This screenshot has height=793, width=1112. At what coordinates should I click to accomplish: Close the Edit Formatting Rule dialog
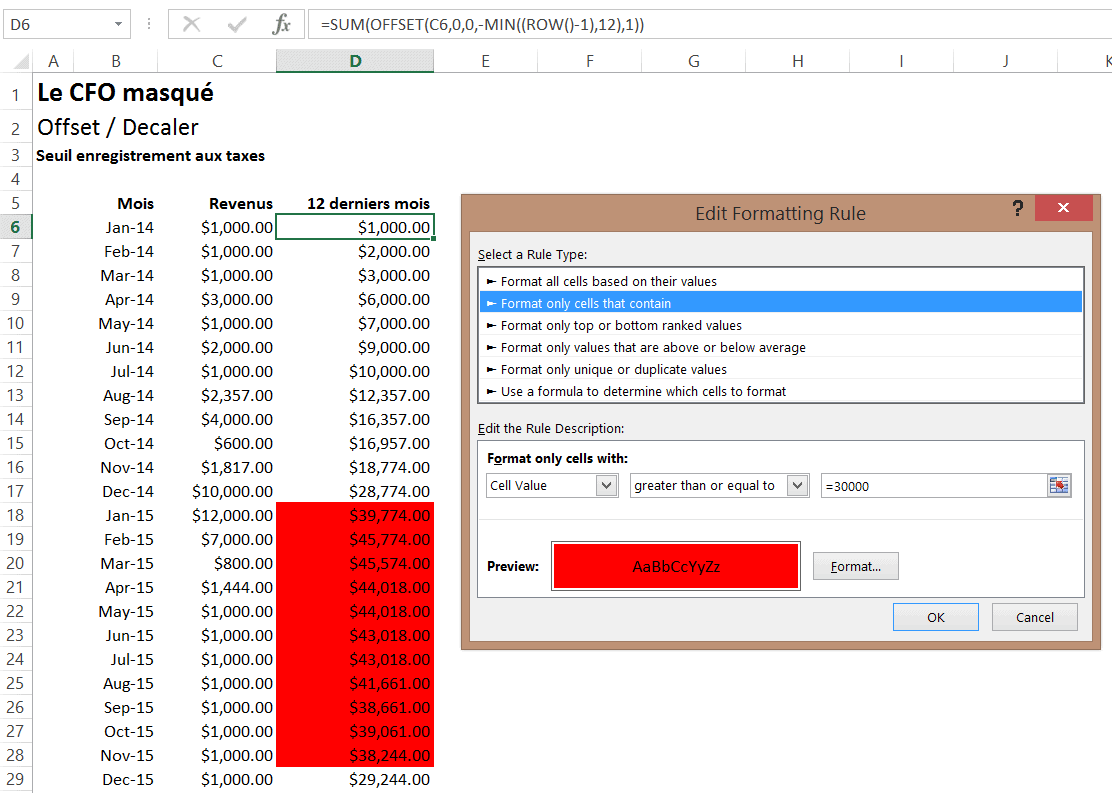[1063, 209]
